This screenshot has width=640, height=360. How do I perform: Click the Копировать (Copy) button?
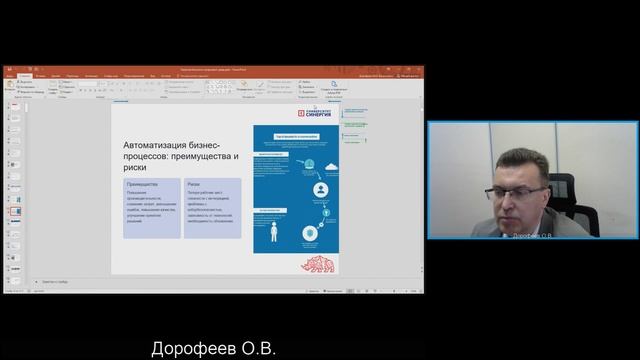click(x=26, y=87)
